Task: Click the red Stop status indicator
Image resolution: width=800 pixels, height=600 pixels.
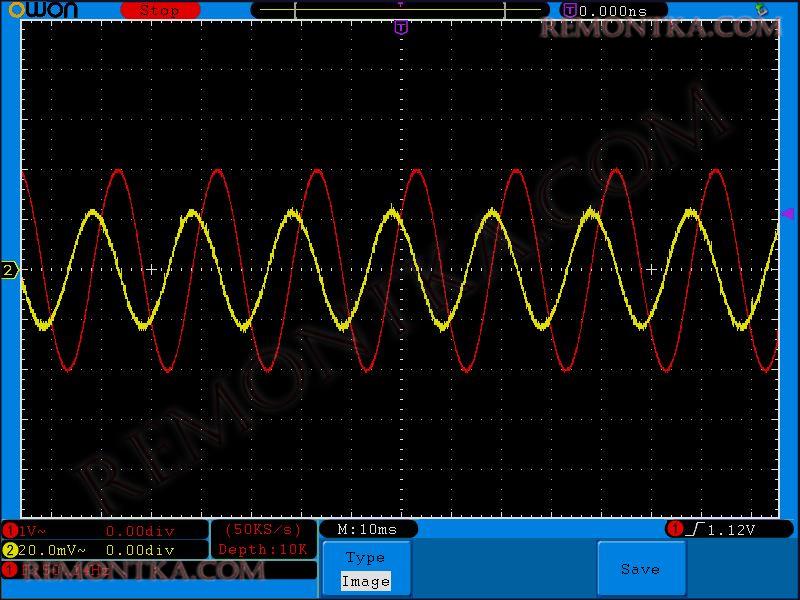Action: tap(160, 10)
